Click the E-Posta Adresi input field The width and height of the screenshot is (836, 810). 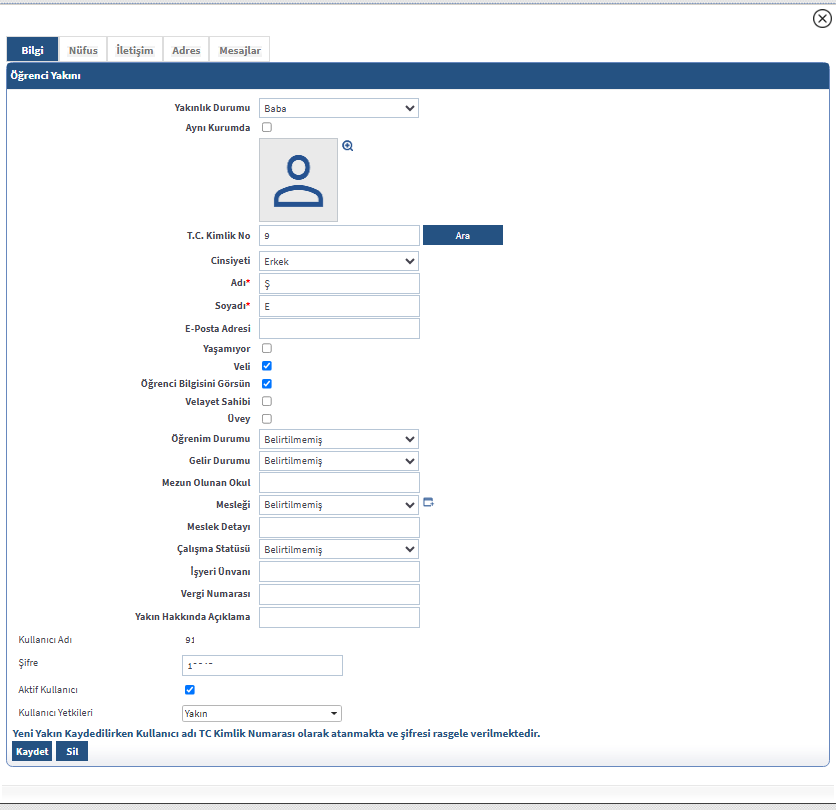(x=339, y=329)
